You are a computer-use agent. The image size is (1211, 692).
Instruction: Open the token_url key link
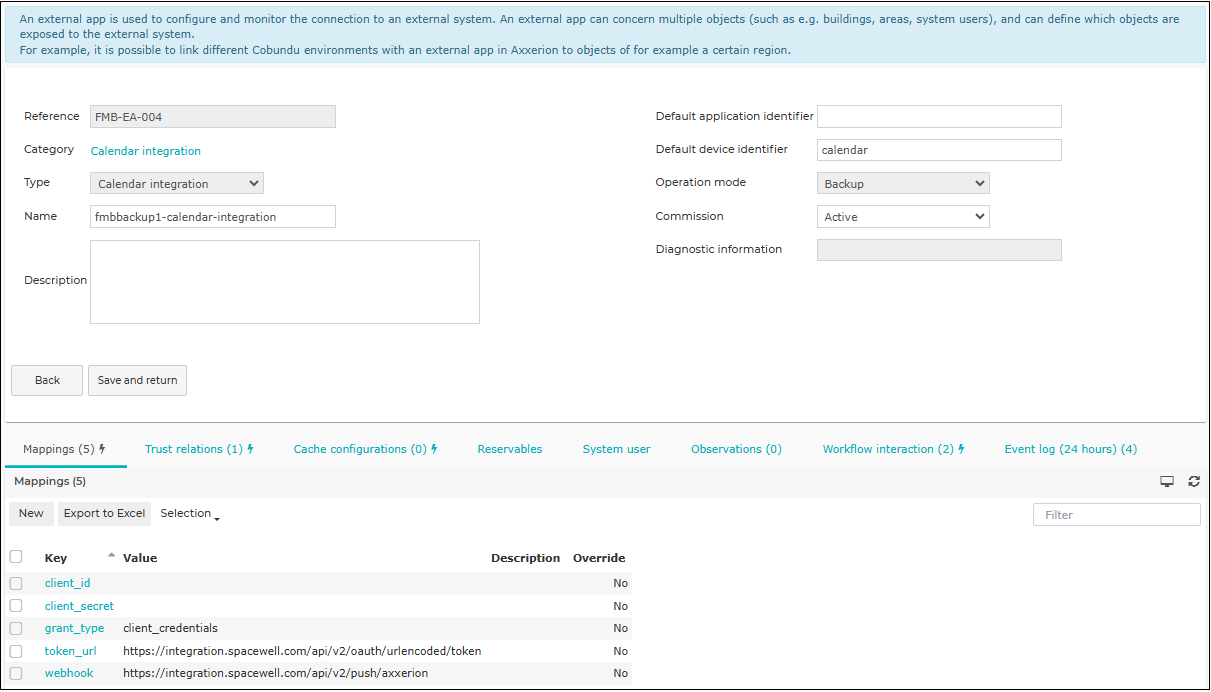pyautogui.click(x=70, y=651)
